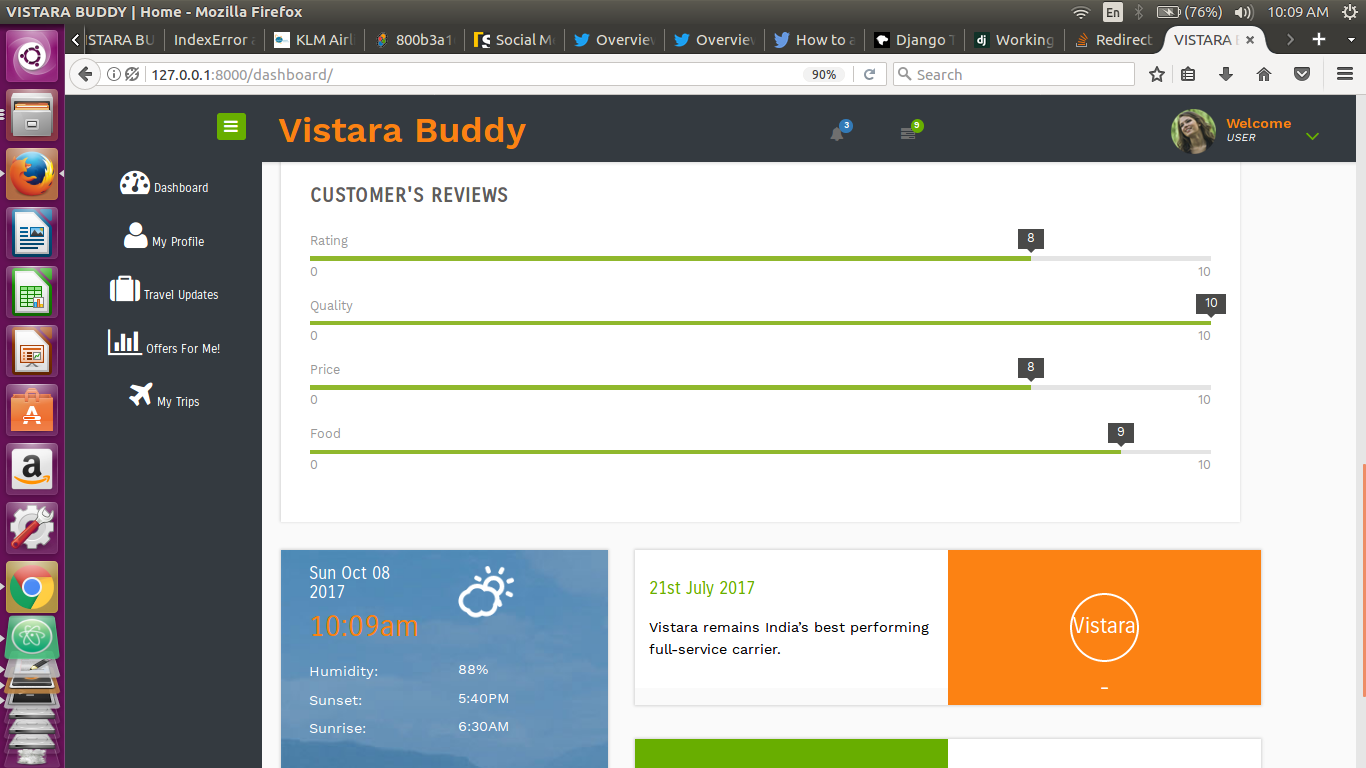Open the Amazon launcher icon
This screenshot has height=768, width=1366.
(33, 469)
